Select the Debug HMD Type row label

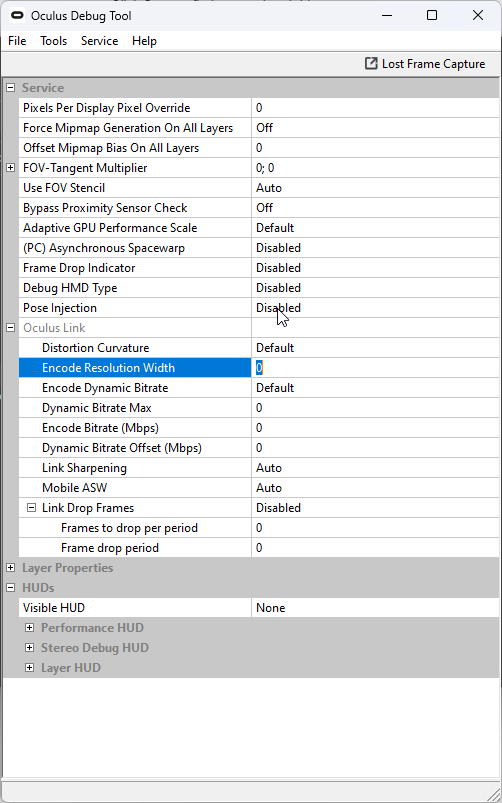[70, 288]
